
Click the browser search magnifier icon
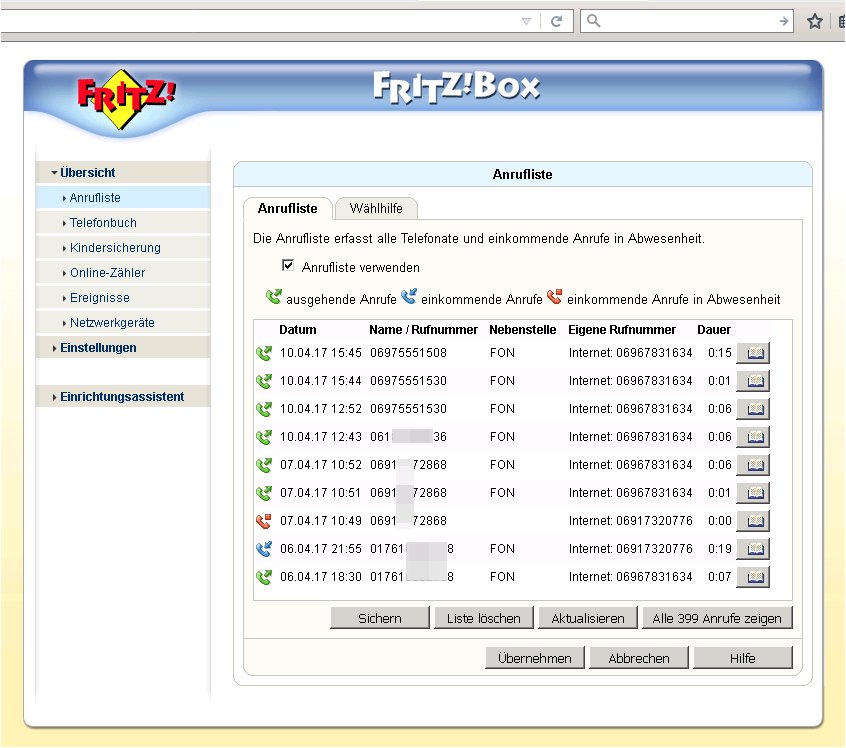pos(593,21)
